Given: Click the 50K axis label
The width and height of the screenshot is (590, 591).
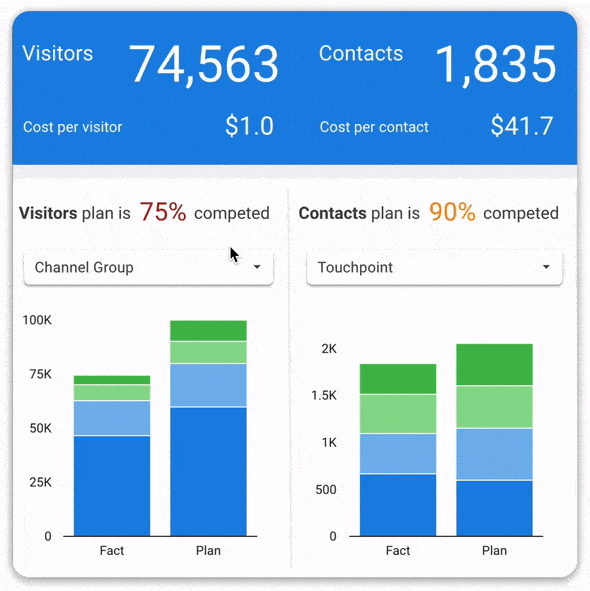Looking at the screenshot, I should (x=41, y=428).
